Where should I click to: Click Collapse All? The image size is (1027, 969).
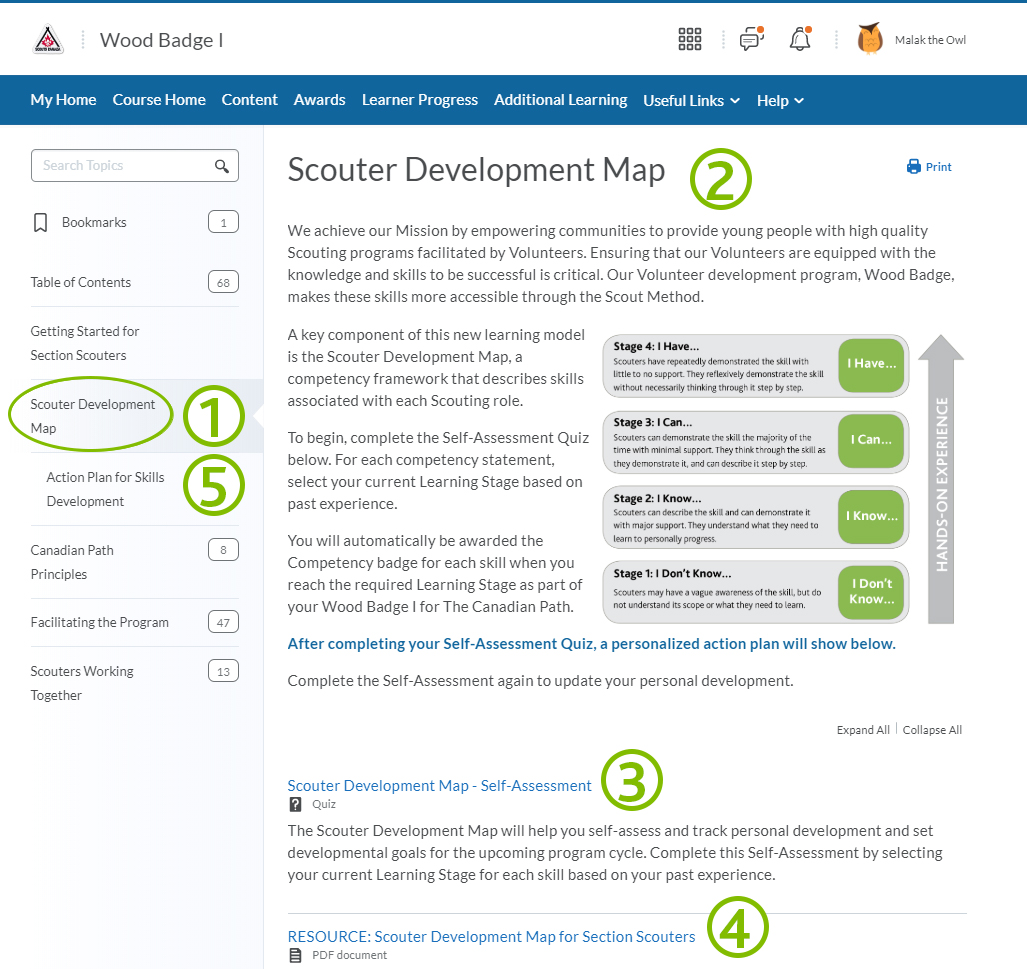[932, 730]
